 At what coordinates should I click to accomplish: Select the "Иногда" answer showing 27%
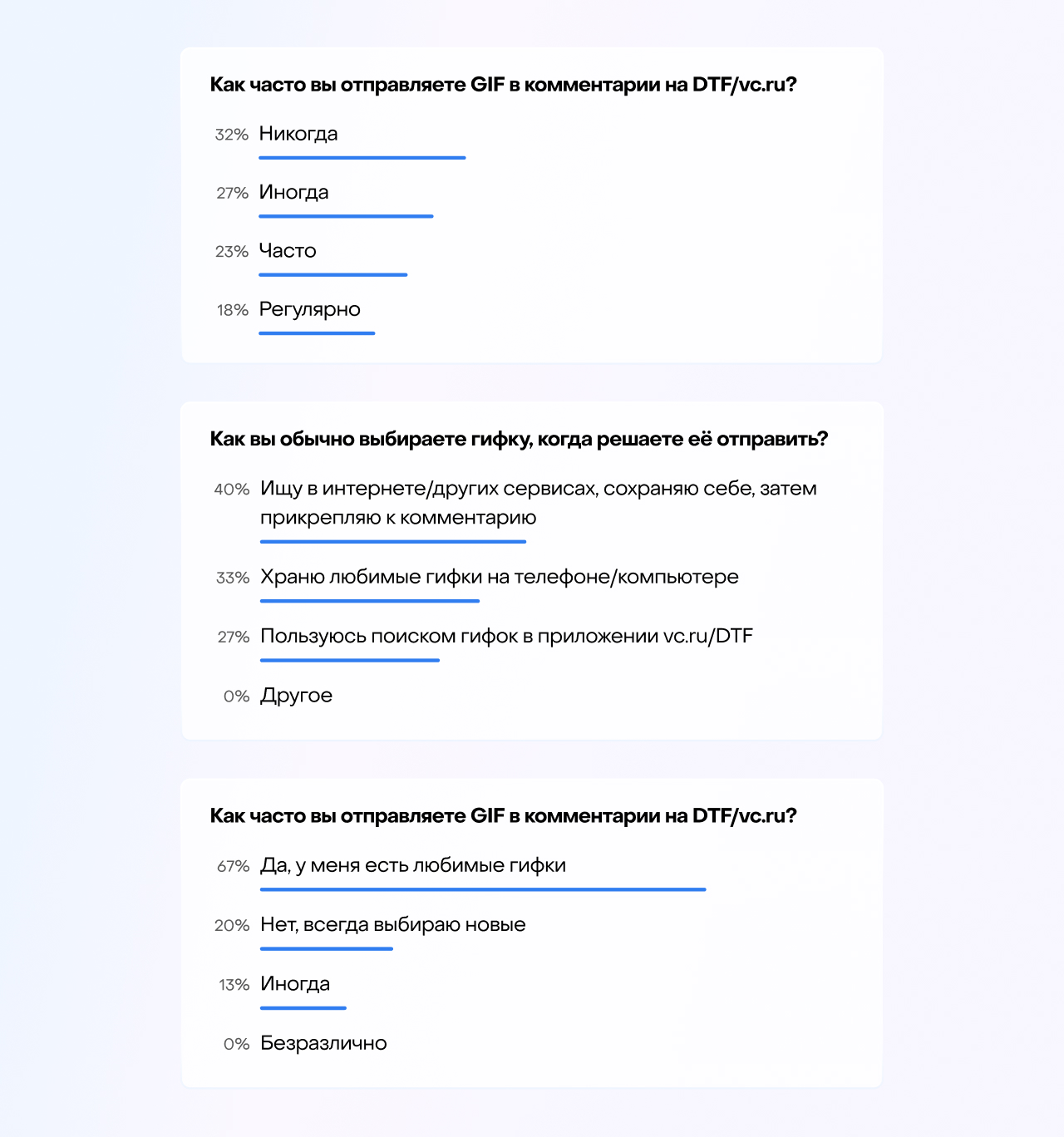293,193
